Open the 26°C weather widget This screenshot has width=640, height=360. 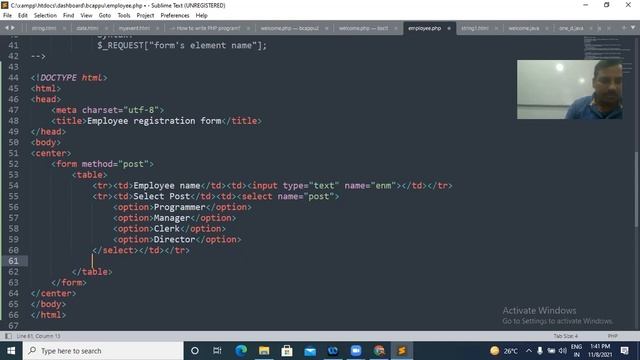pos(504,351)
